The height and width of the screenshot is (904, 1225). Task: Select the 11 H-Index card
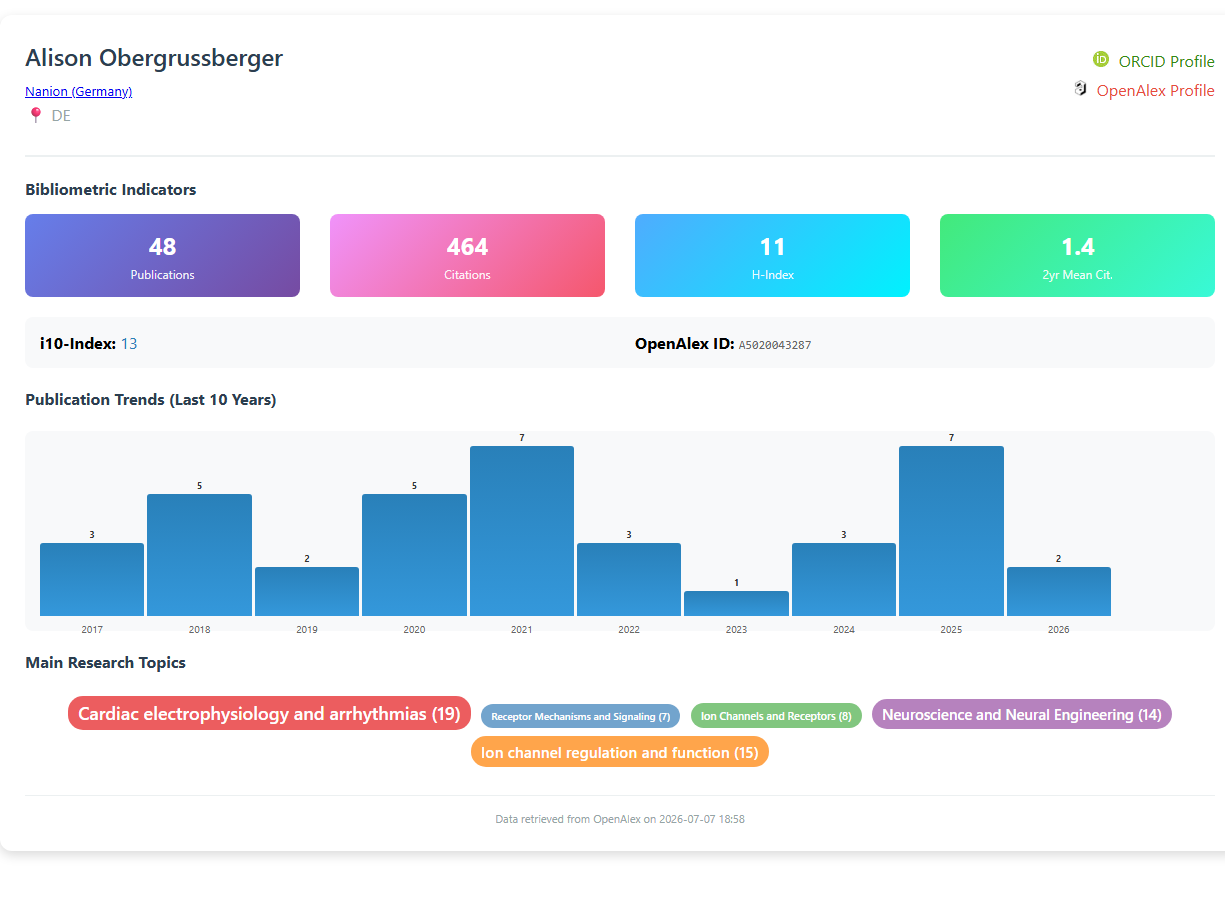click(x=772, y=255)
